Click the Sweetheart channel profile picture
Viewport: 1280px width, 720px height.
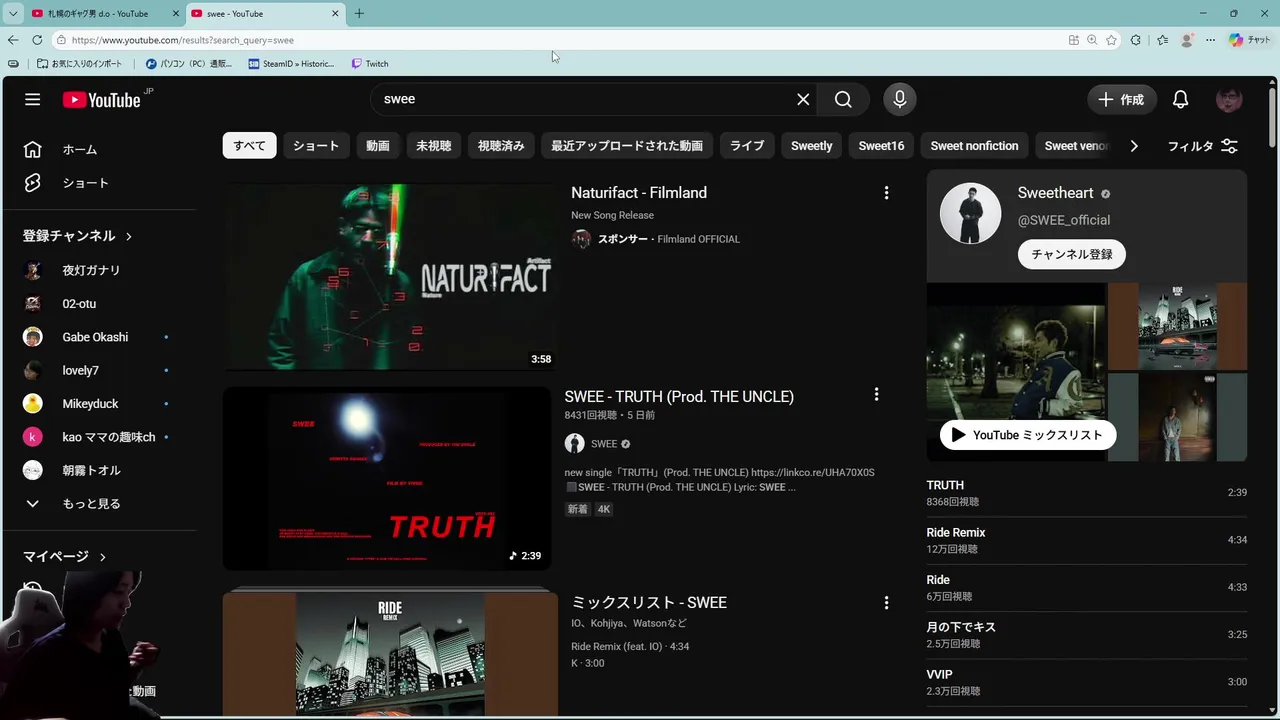970,213
